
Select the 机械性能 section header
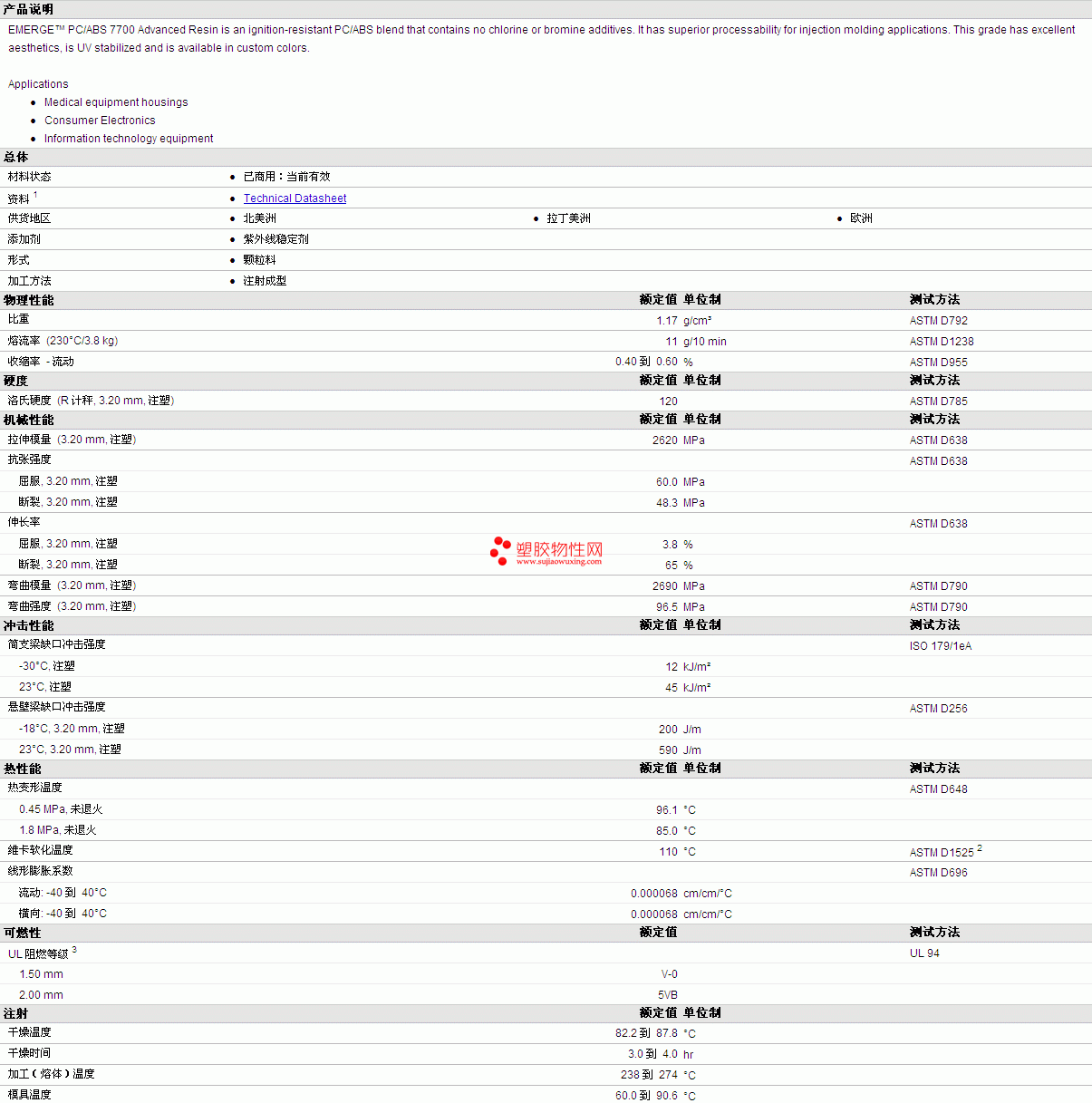point(28,420)
